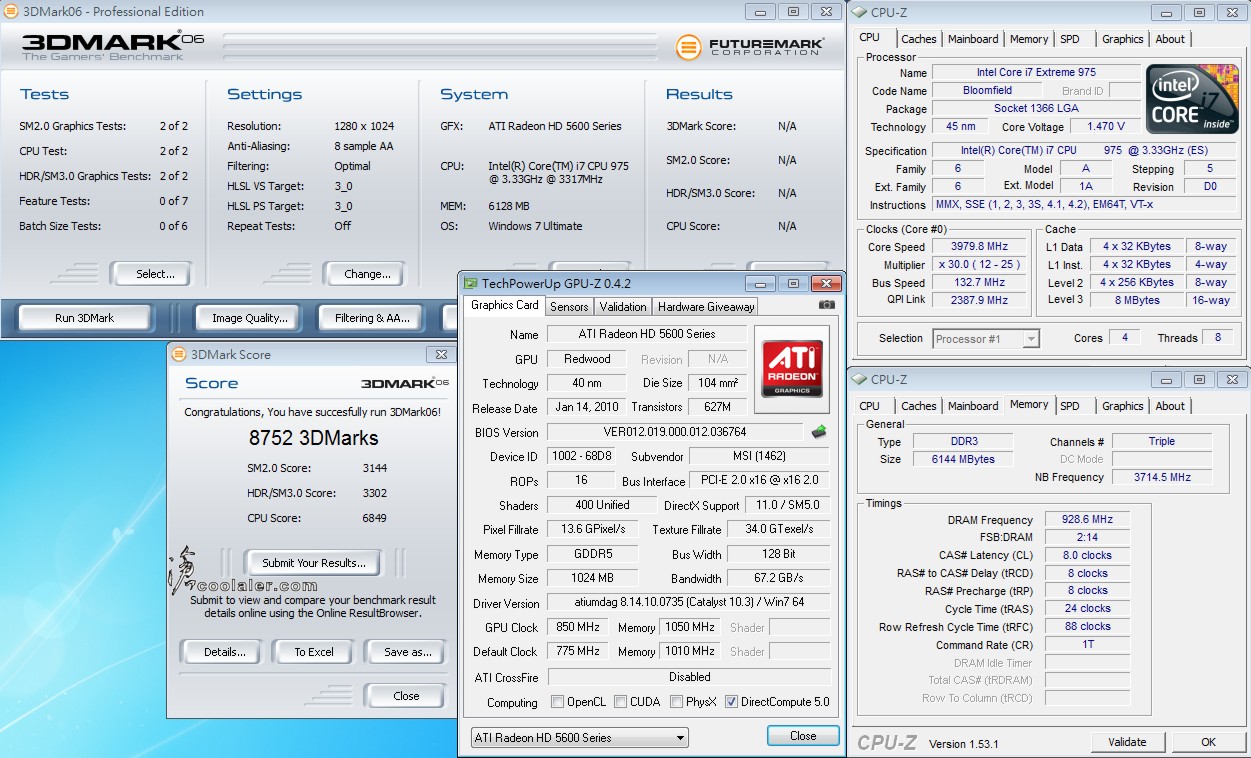
Task: Open Memory tab in upper CPU-Z
Action: tap(1029, 39)
